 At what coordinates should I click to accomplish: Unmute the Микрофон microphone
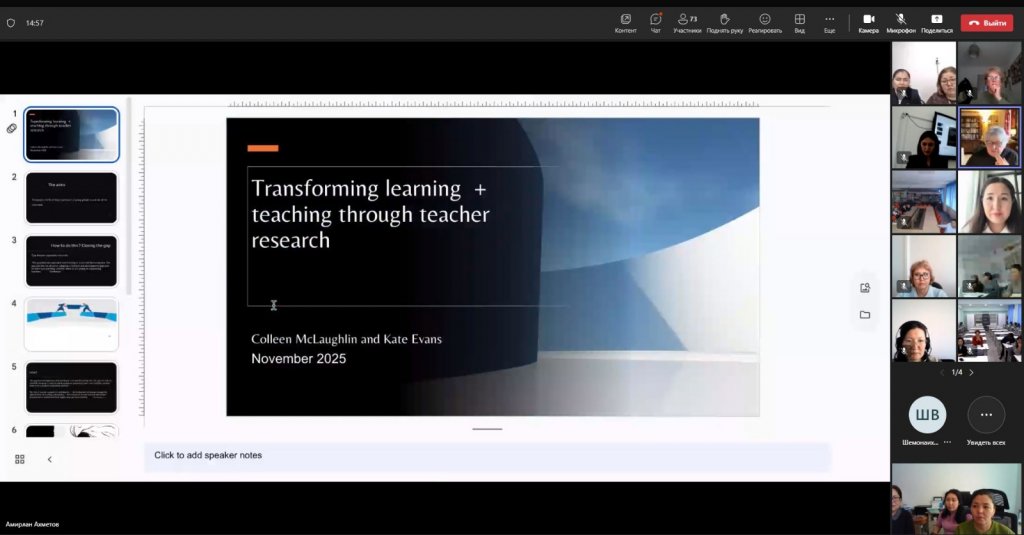[x=900, y=22]
